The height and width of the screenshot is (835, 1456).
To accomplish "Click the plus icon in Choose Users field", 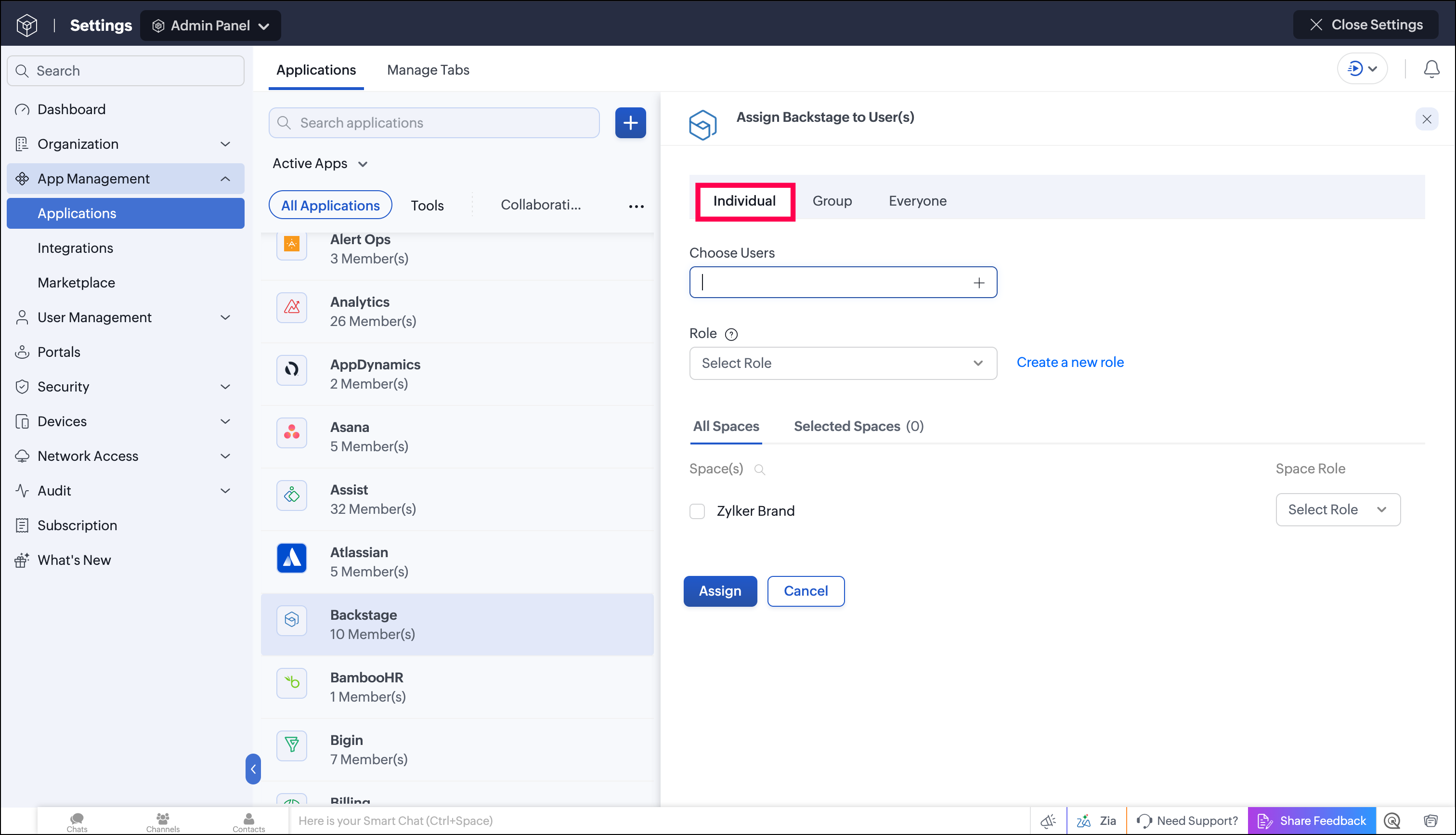I will pyautogui.click(x=978, y=282).
